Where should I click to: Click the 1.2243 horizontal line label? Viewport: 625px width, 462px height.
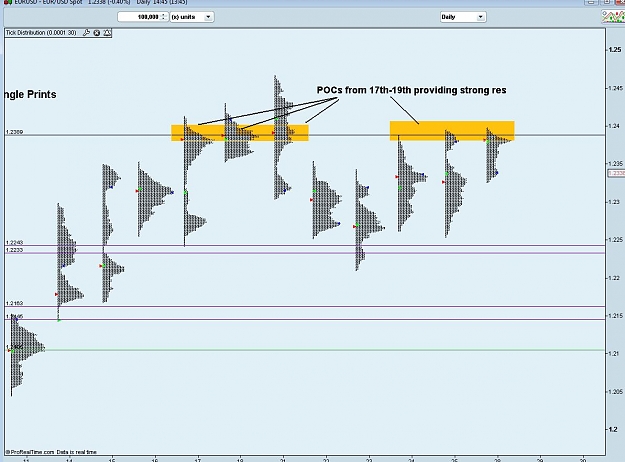[x=15, y=242]
